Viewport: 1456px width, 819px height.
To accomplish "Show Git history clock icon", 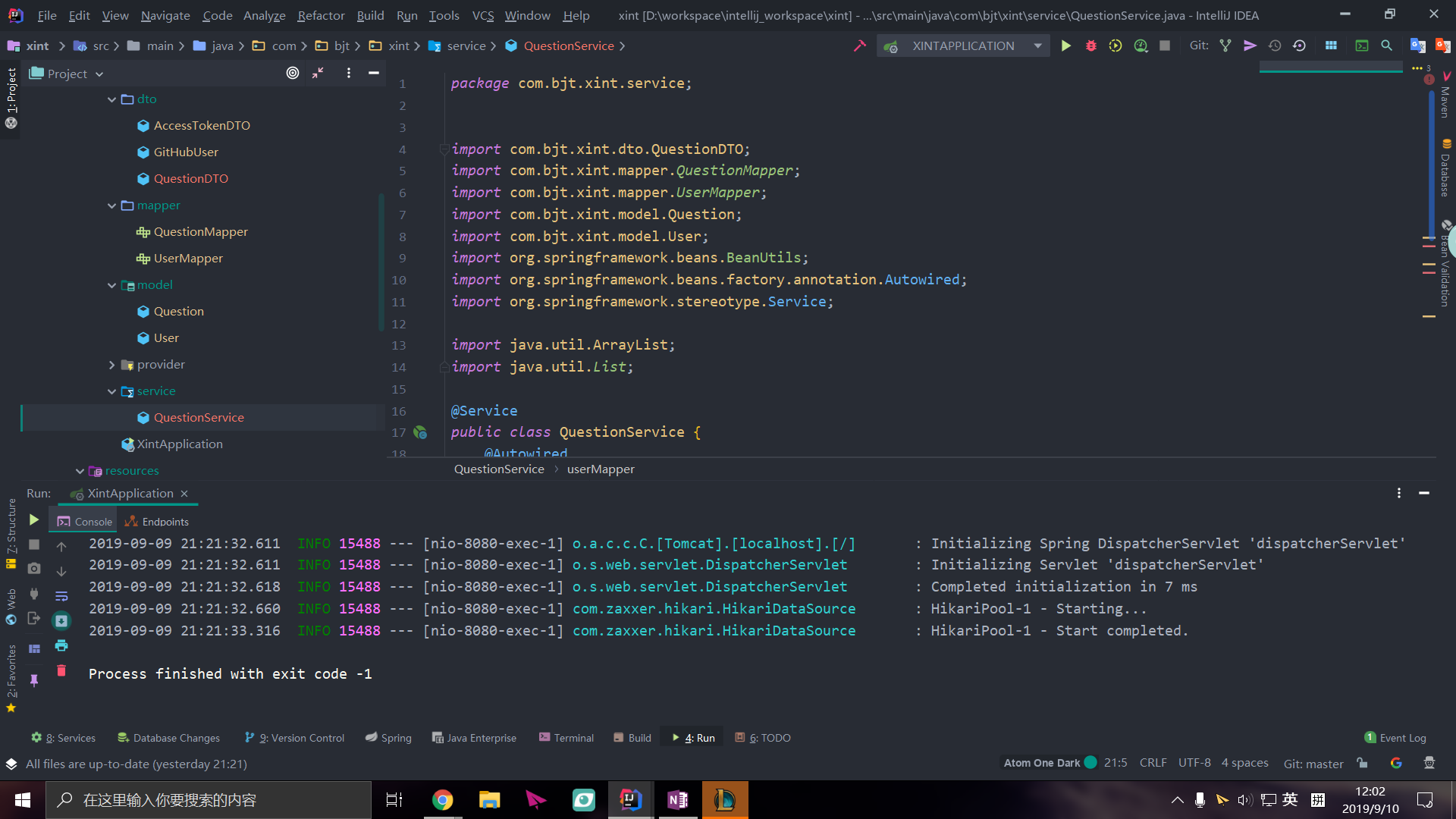I will 1275,45.
